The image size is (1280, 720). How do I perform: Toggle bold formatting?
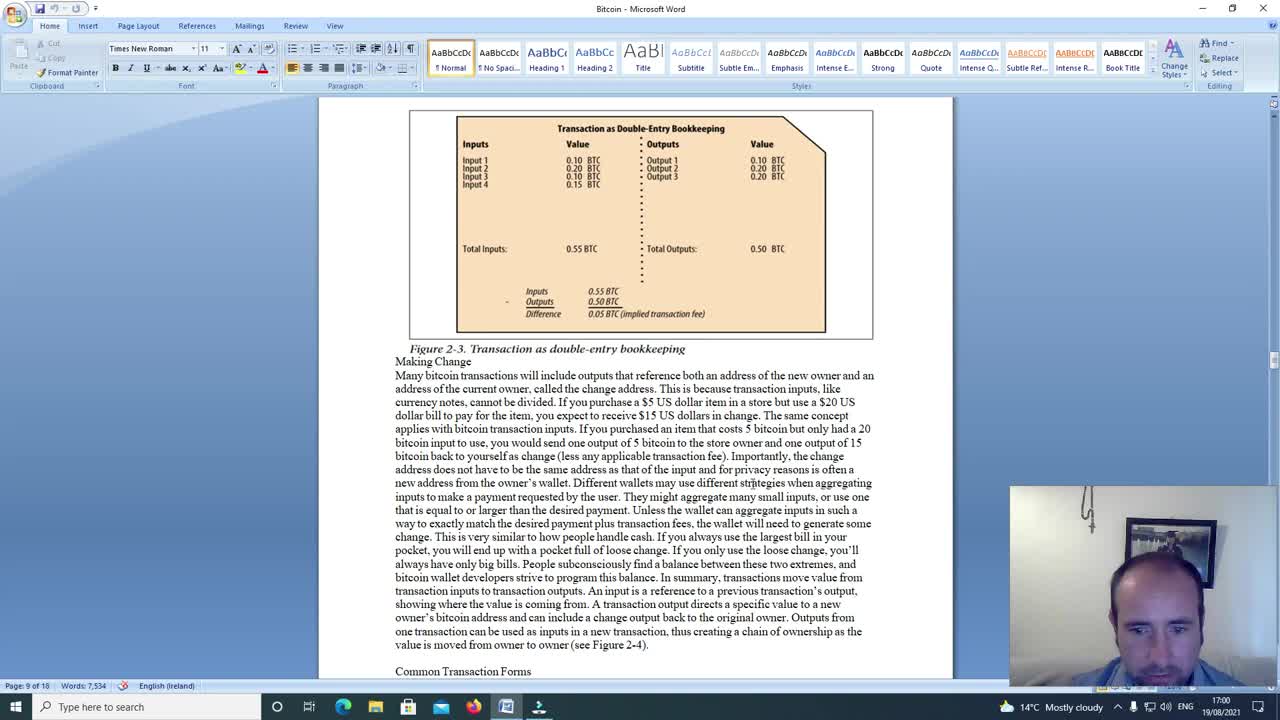115,68
